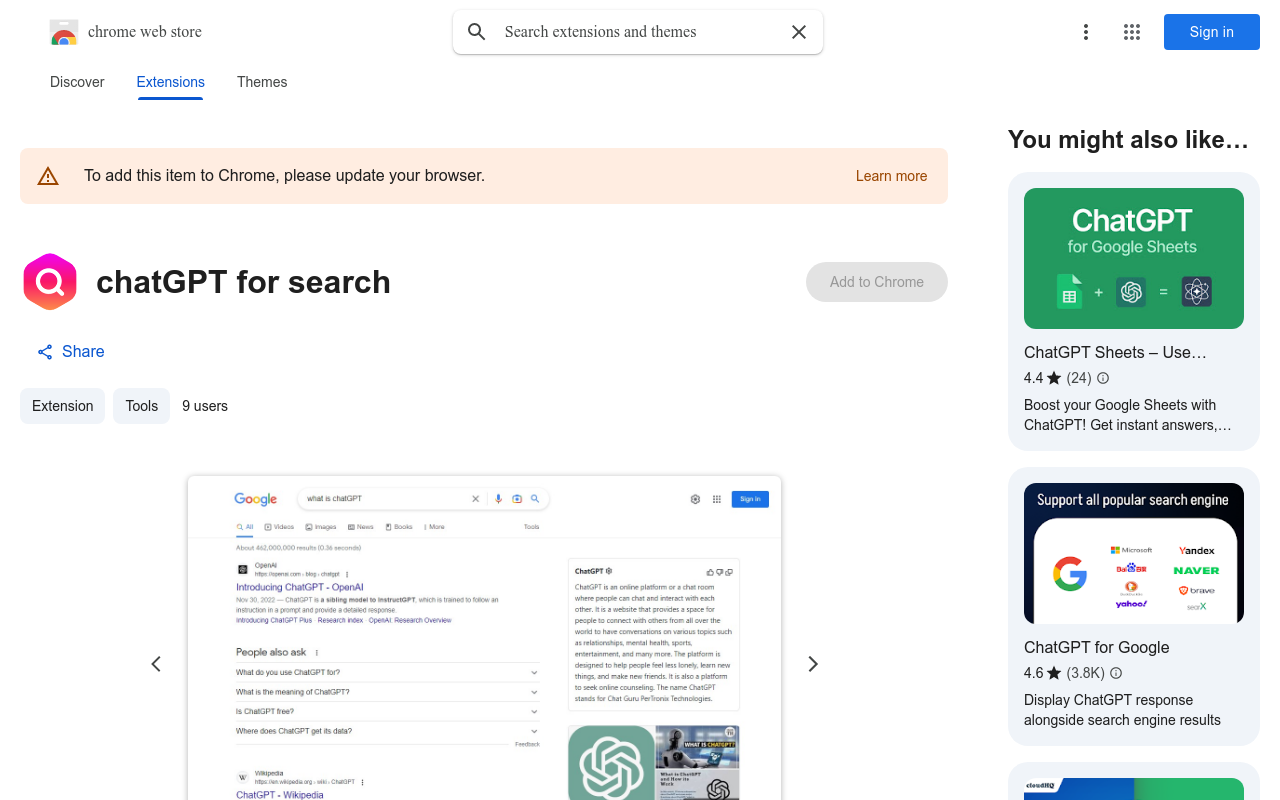Switch to the Themes tab
Image resolution: width=1280 pixels, height=800 pixels.
262,82
